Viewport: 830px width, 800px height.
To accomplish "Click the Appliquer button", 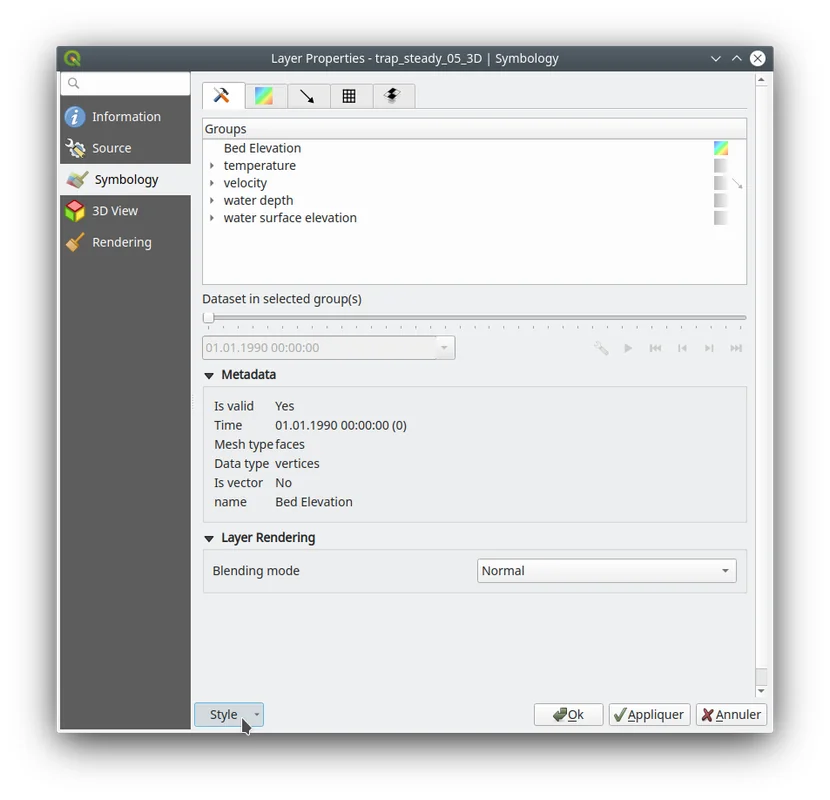I will (649, 715).
